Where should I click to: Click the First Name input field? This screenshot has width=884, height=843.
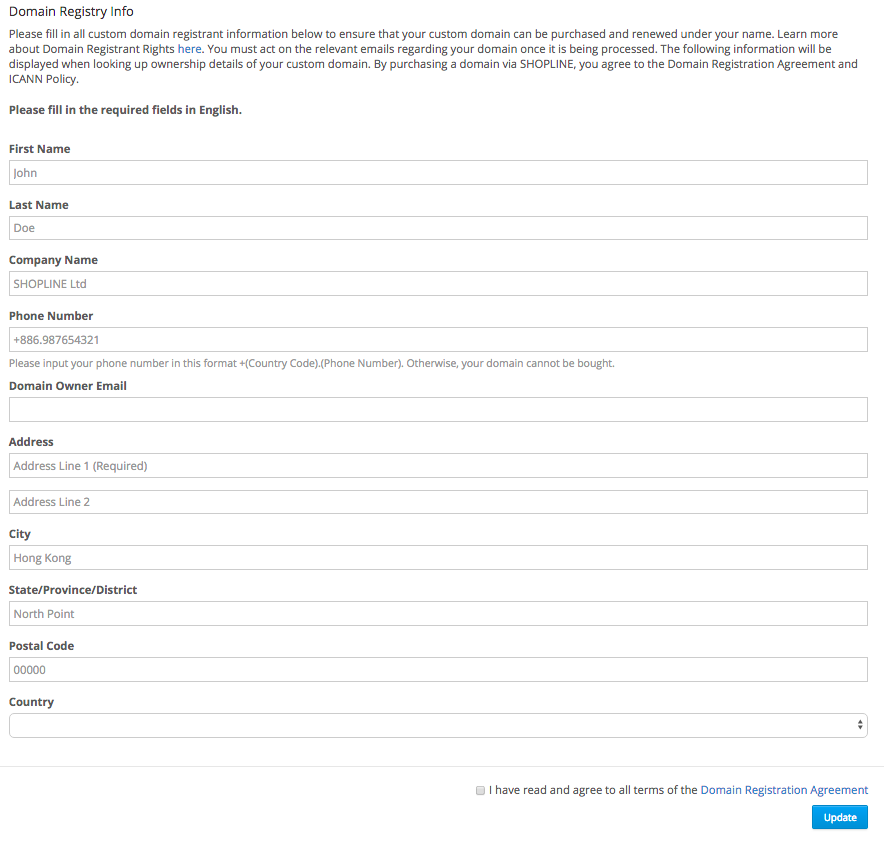click(x=438, y=173)
